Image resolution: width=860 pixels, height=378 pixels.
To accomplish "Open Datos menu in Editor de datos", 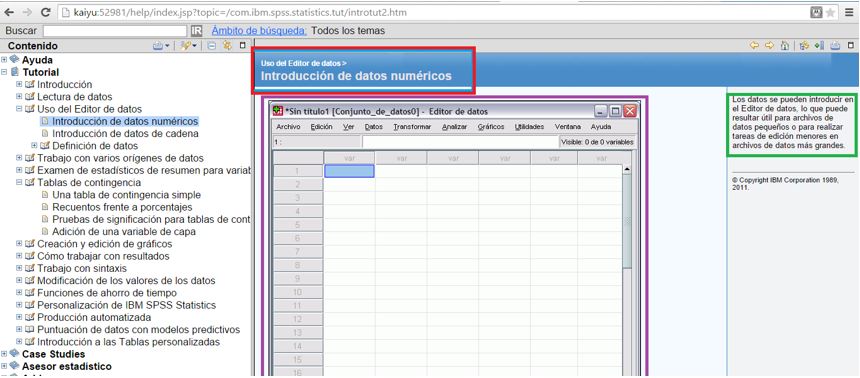I will 374,127.
